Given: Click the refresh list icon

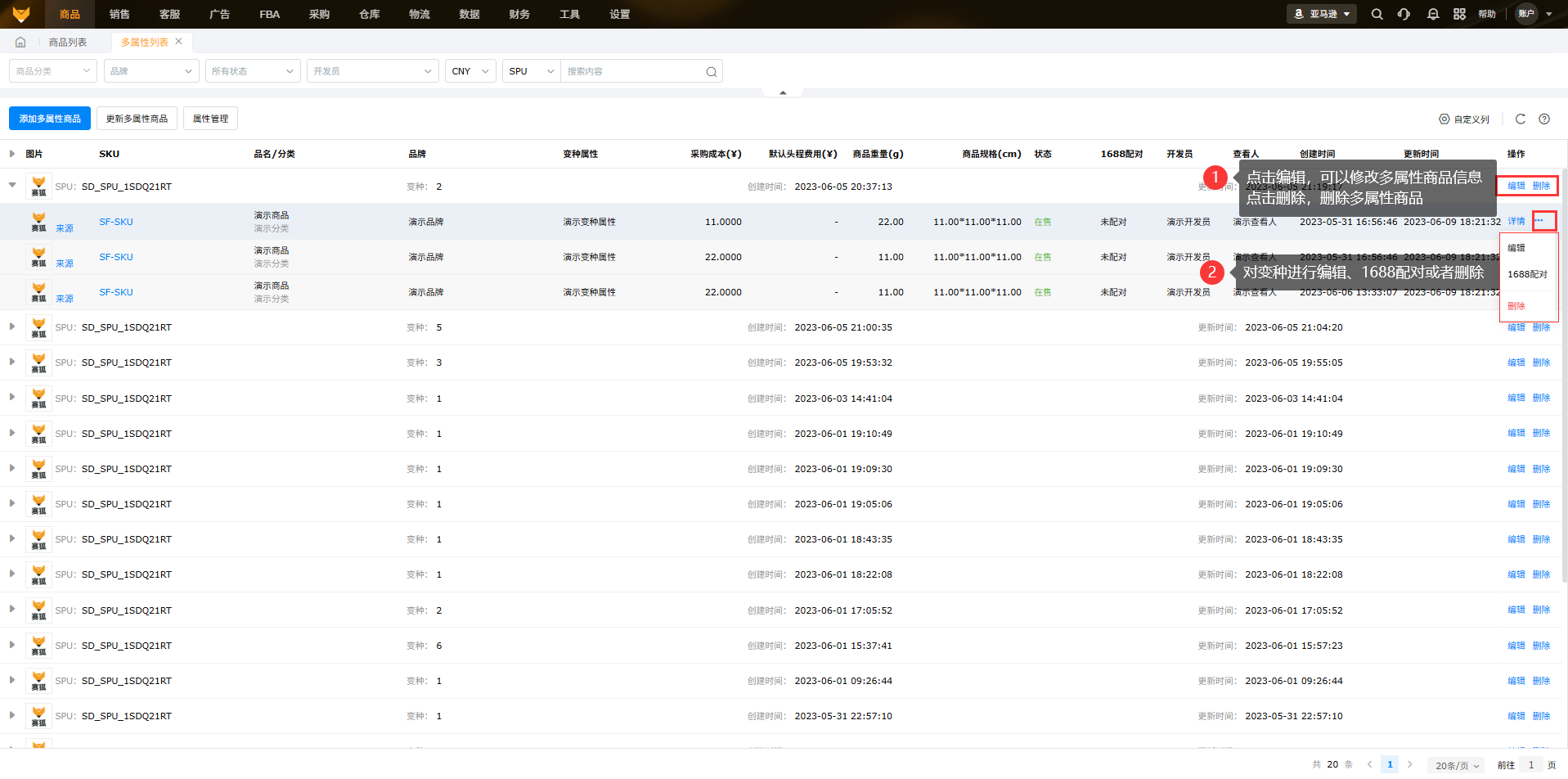Looking at the screenshot, I should tap(1520, 119).
